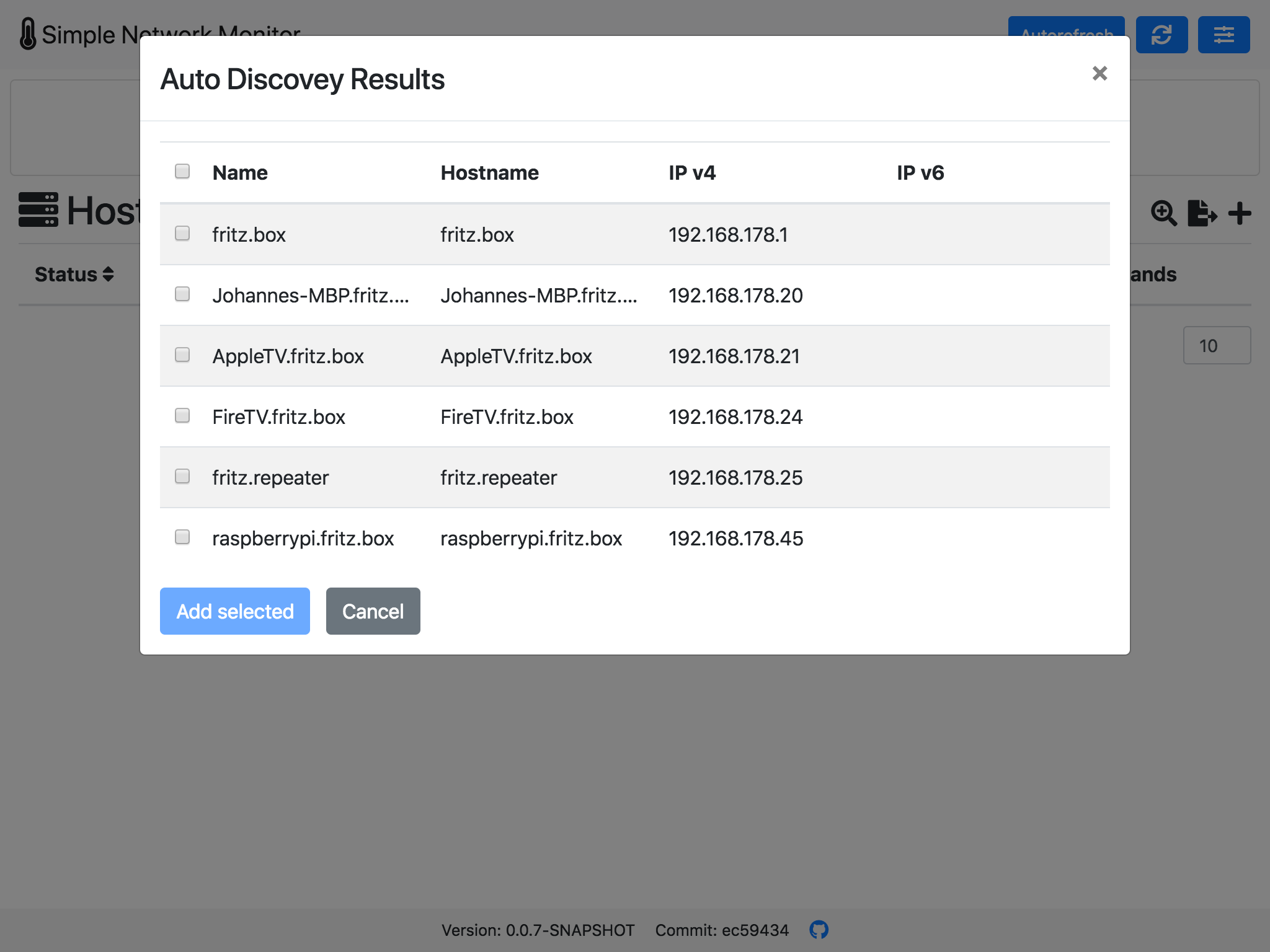Click the export/import file icon near the plus

1203,214
